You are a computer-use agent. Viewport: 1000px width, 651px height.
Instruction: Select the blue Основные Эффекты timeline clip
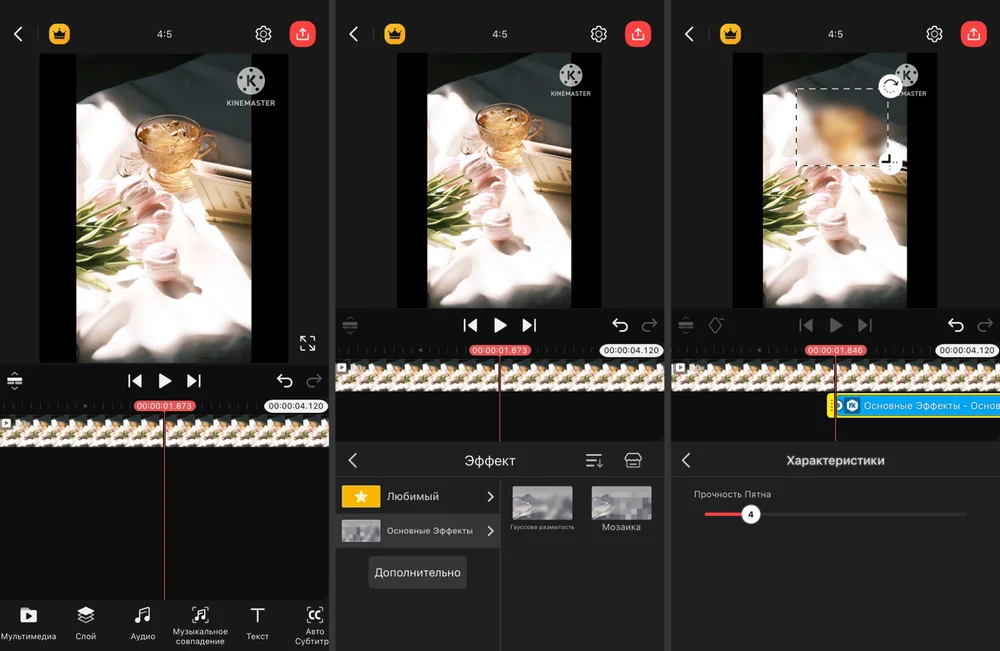(x=920, y=406)
